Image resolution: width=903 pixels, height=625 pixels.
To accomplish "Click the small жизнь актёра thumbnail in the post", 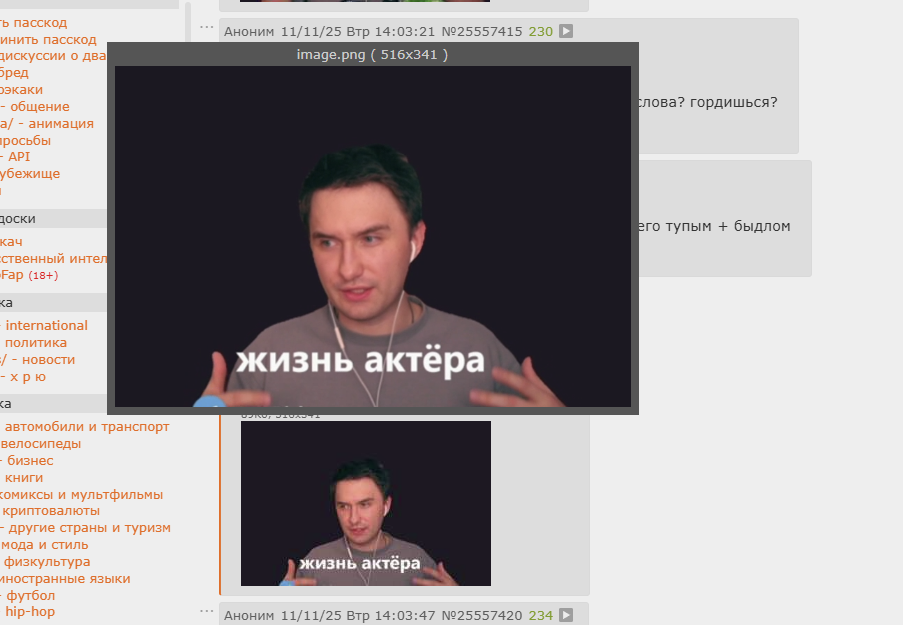I will tap(366, 503).
